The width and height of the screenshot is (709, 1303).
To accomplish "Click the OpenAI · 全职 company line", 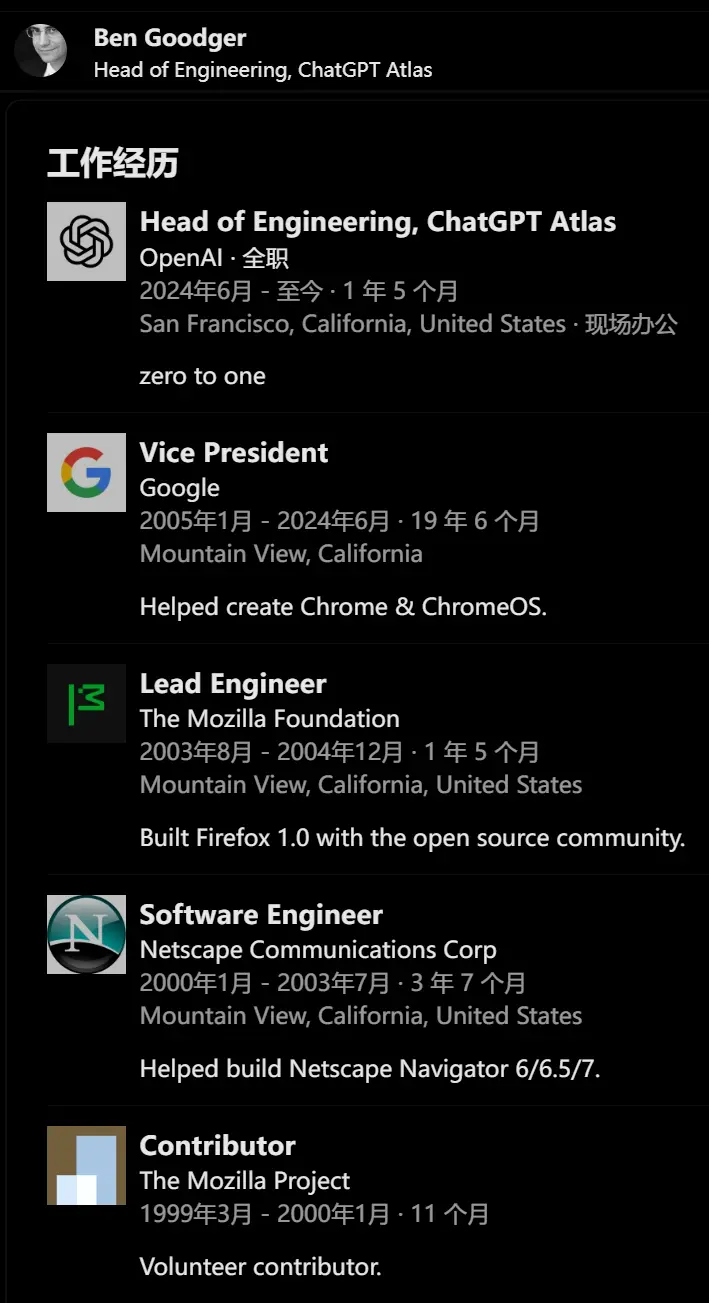I will [x=214, y=258].
